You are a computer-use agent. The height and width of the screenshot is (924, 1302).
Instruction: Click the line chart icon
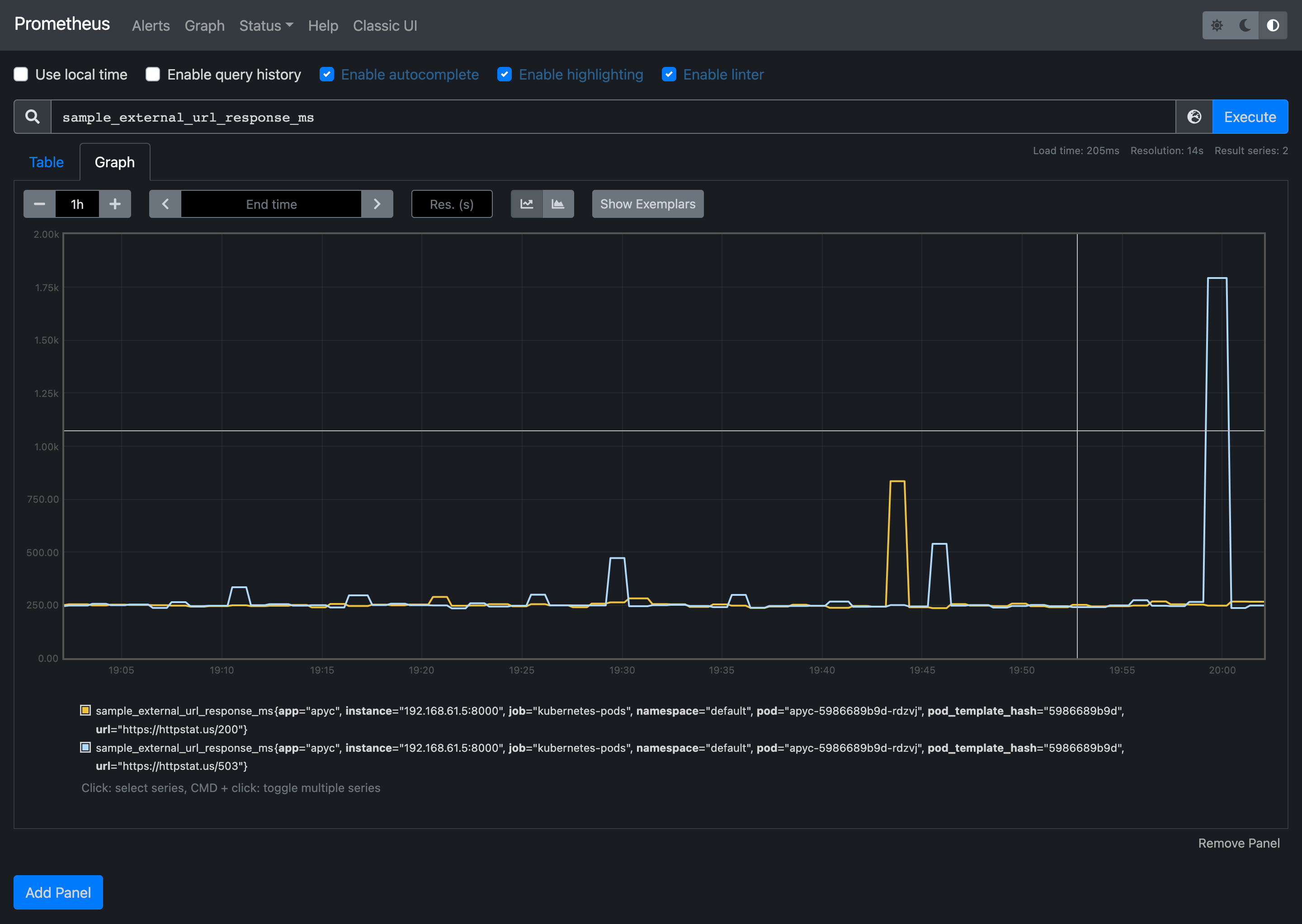pos(527,204)
